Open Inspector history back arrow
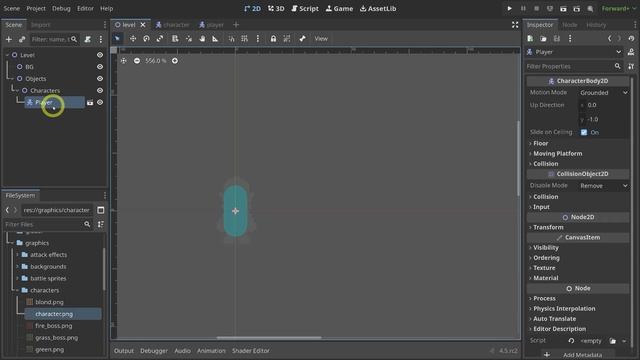 pyautogui.click(x=610, y=39)
